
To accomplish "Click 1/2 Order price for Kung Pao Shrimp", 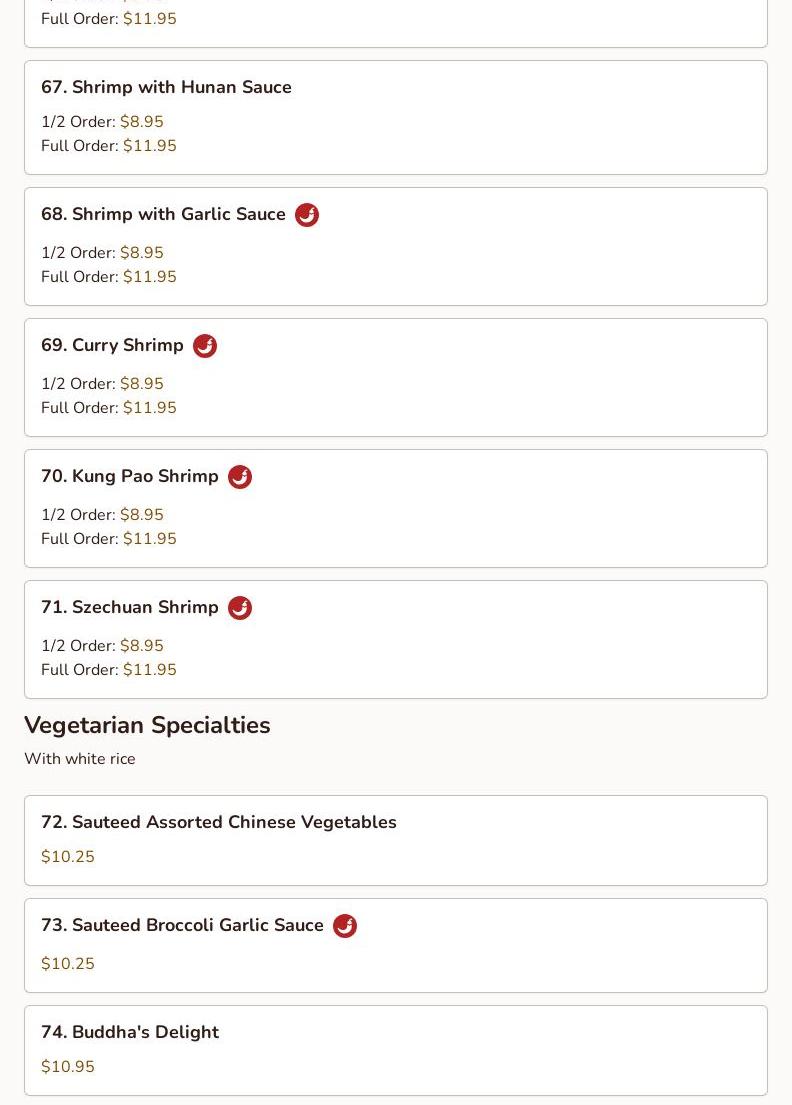I will click(141, 515).
